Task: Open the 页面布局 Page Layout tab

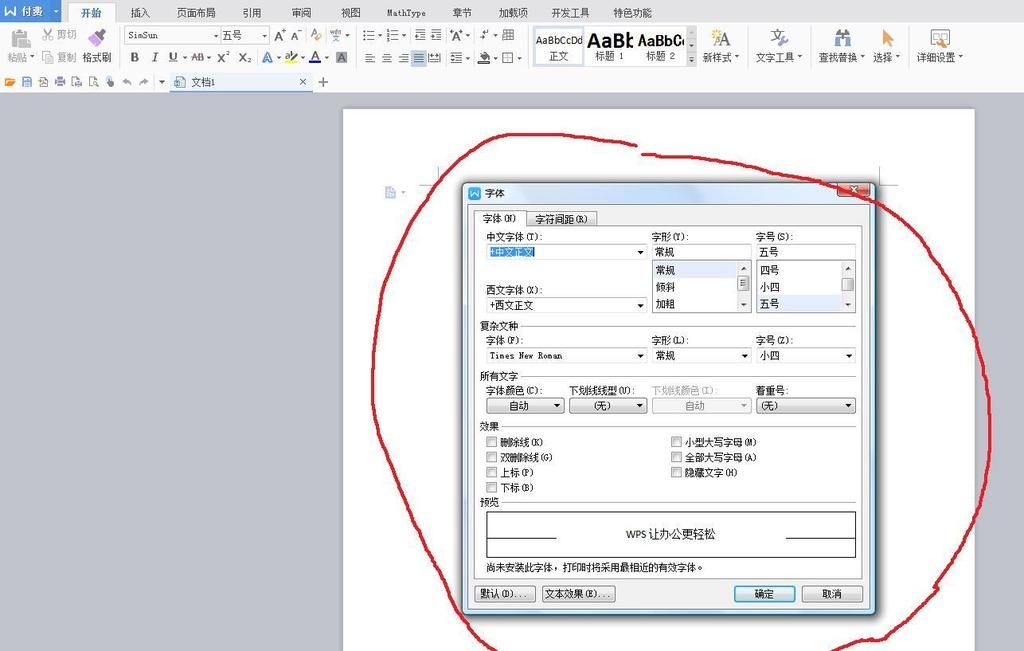Action: tap(196, 12)
